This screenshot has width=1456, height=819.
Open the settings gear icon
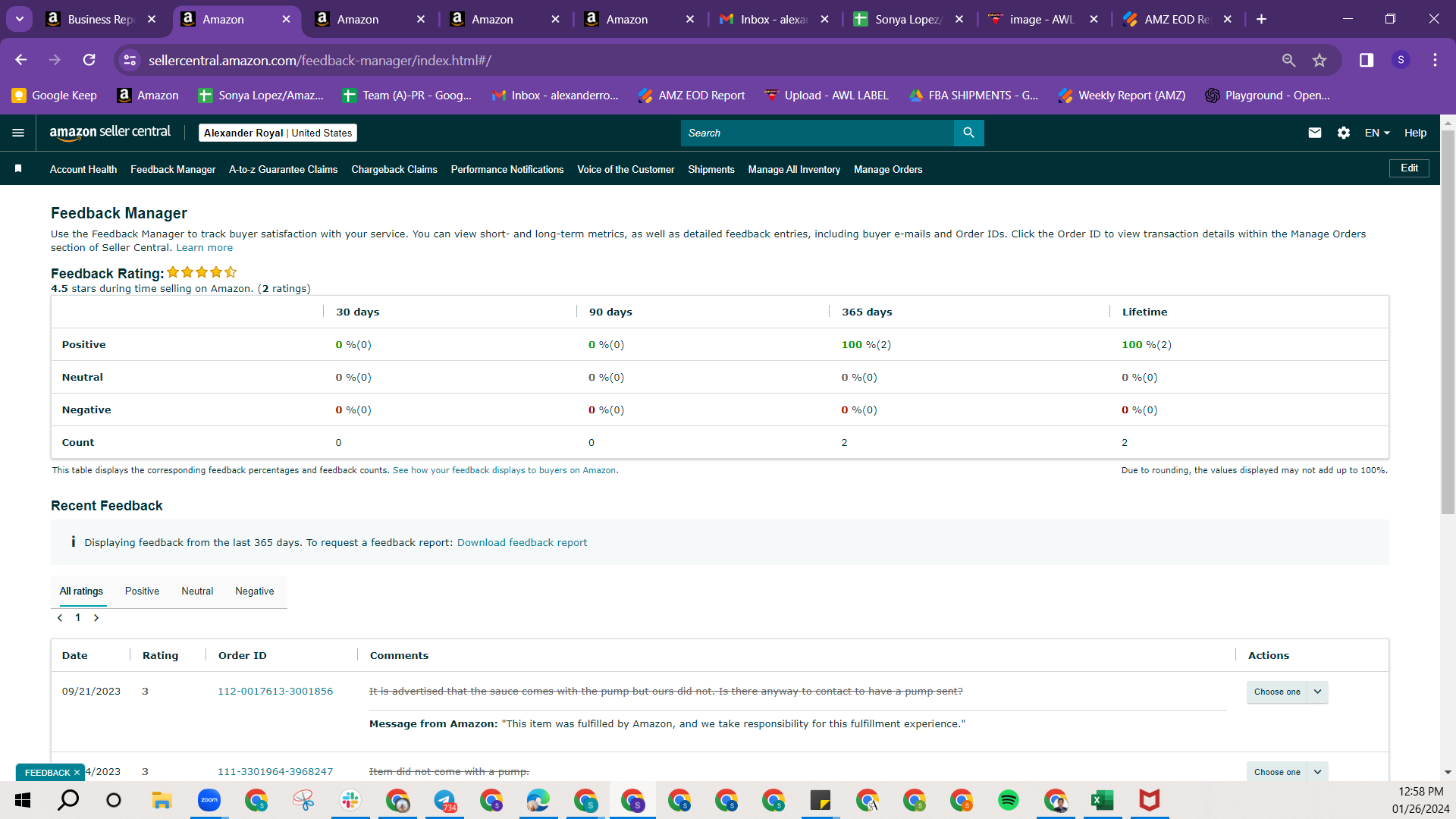1344,133
